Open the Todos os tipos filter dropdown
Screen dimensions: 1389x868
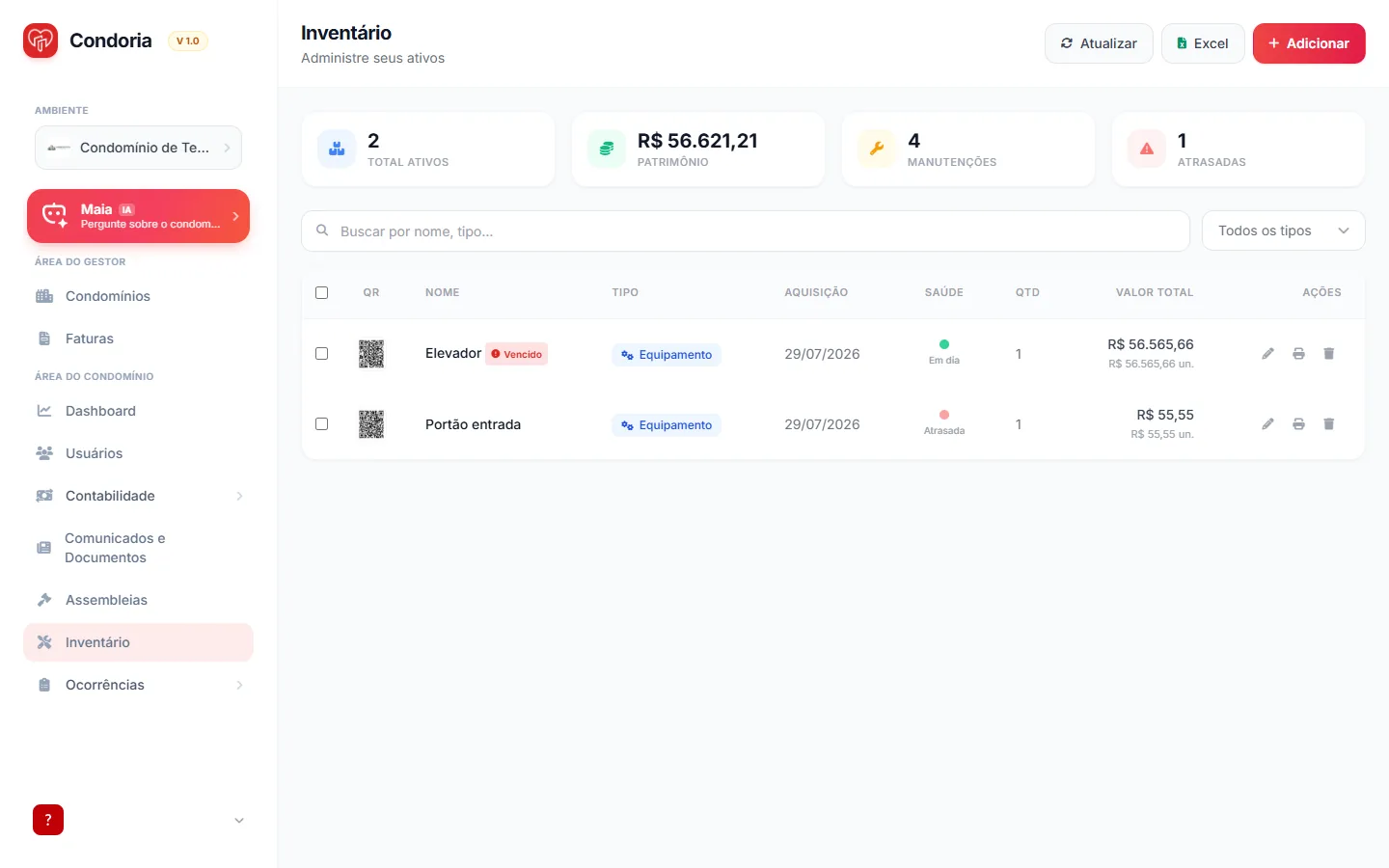(1284, 231)
